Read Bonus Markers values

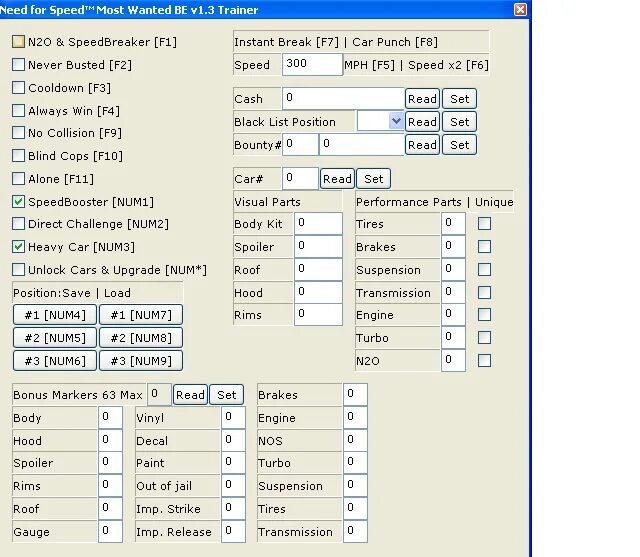coord(190,395)
